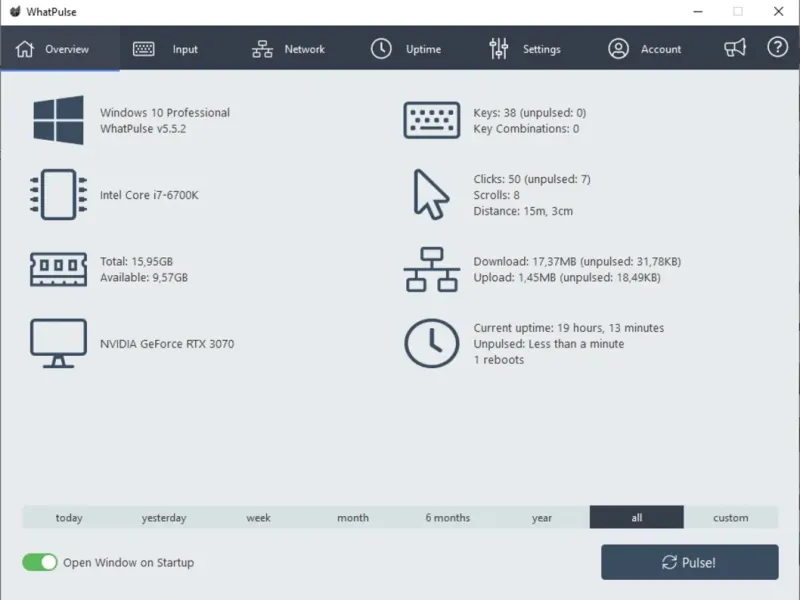Click the CPU chip icon
This screenshot has height=600, width=800.
pos(58,194)
